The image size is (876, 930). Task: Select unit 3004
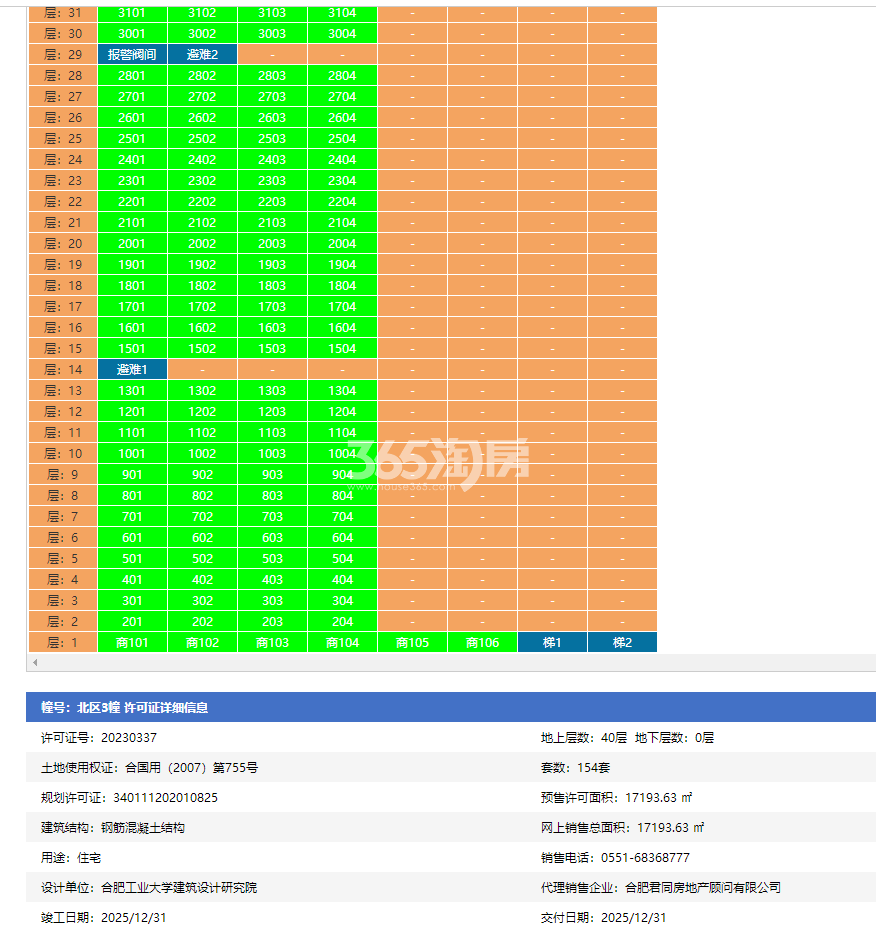pos(342,34)
